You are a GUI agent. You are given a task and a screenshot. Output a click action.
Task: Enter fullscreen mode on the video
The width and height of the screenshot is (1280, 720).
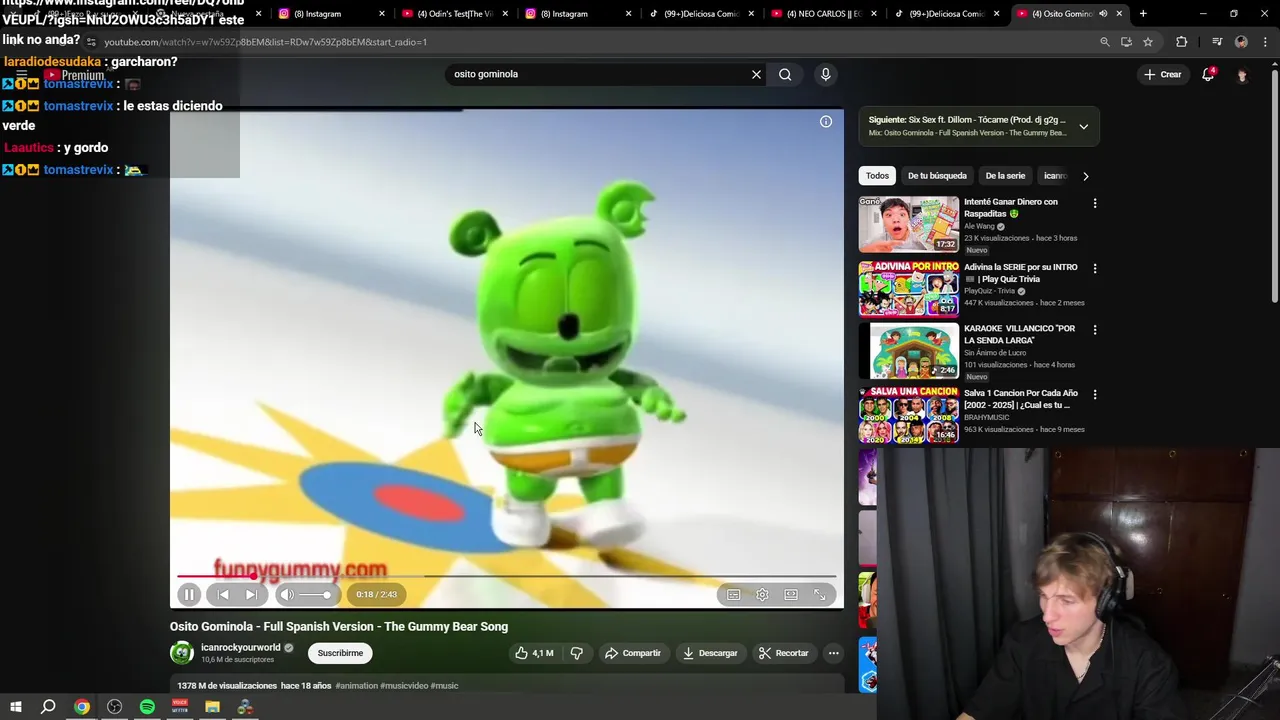point(820,594)
